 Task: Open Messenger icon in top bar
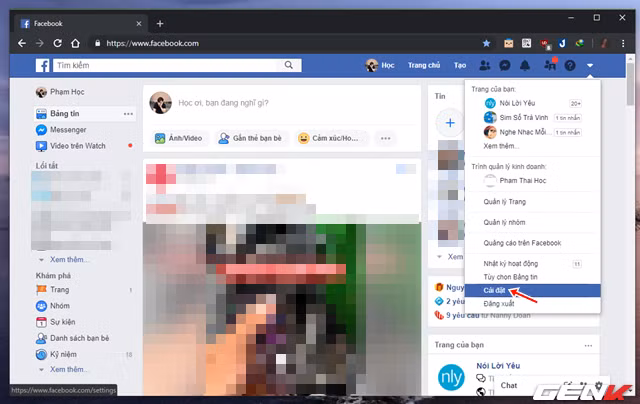pyautogui.click(x=505, y=65)
